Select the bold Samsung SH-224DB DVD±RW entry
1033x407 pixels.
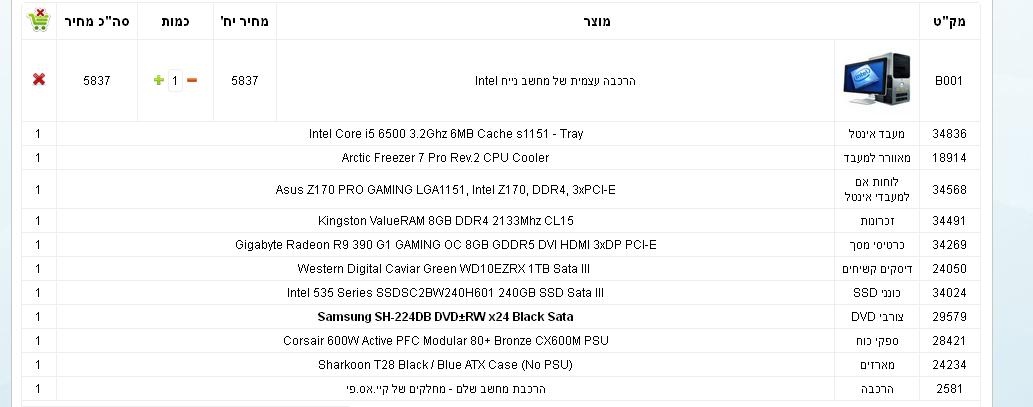coord(445,317)
